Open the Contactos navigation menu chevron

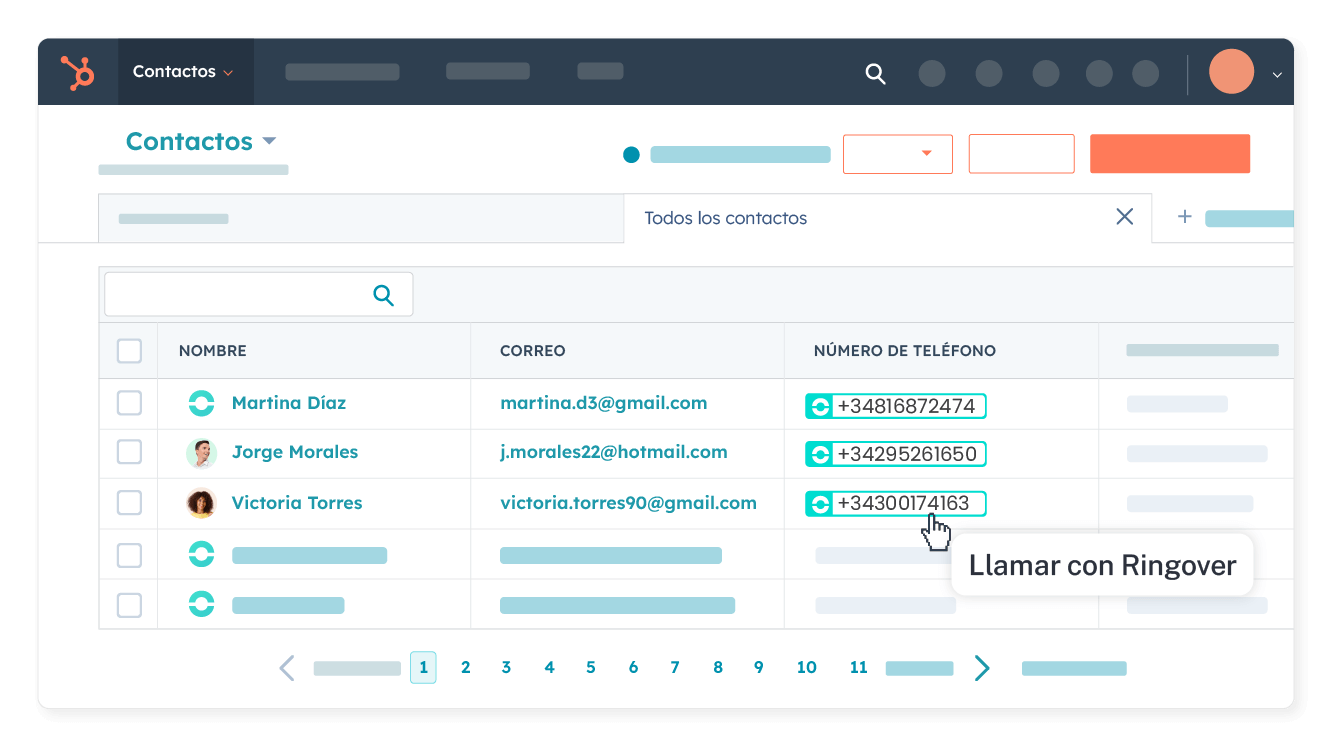click(x=228, y=72)
